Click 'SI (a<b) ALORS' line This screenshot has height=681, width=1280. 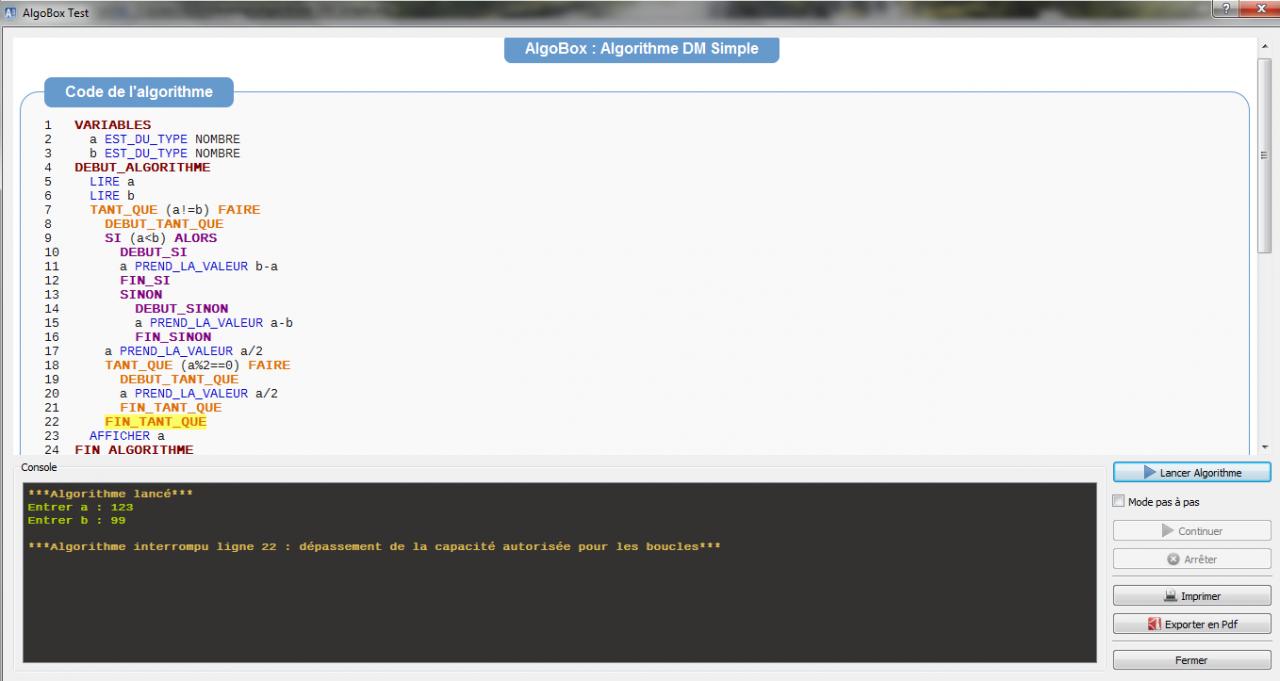[161, 238]
